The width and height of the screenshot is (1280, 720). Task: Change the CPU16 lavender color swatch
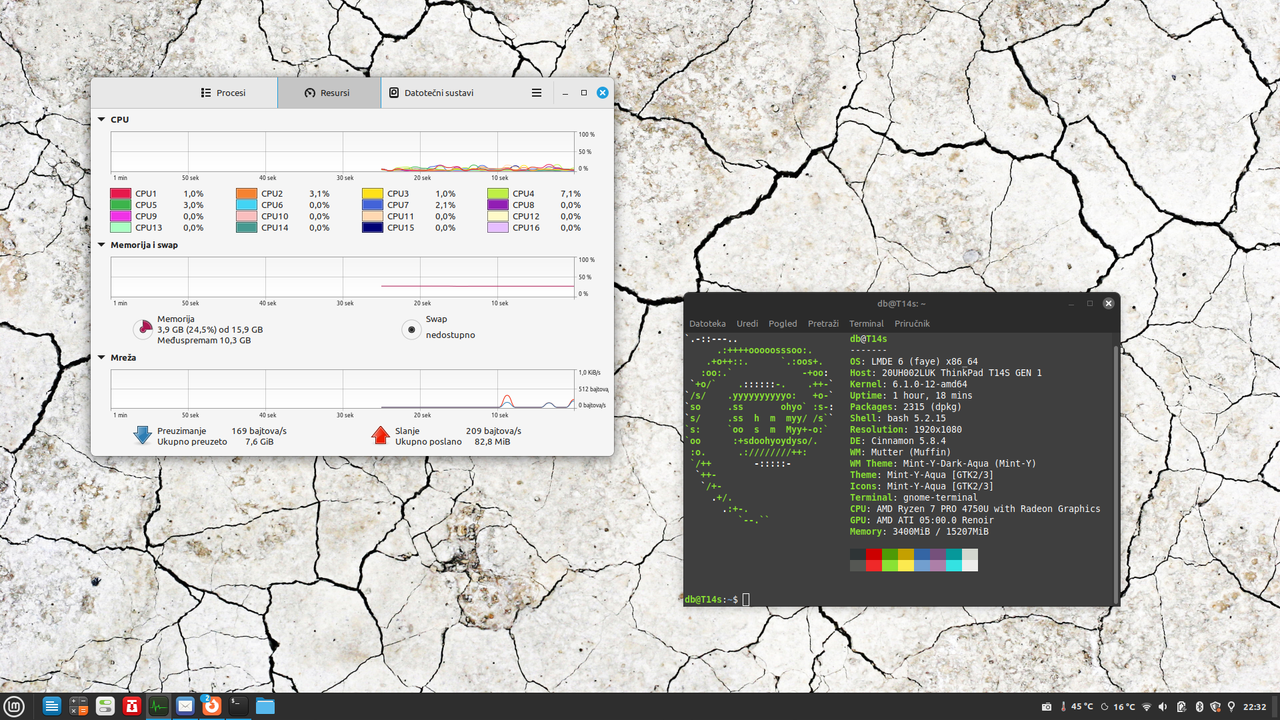pyautogui.click(x=498, y=228)
